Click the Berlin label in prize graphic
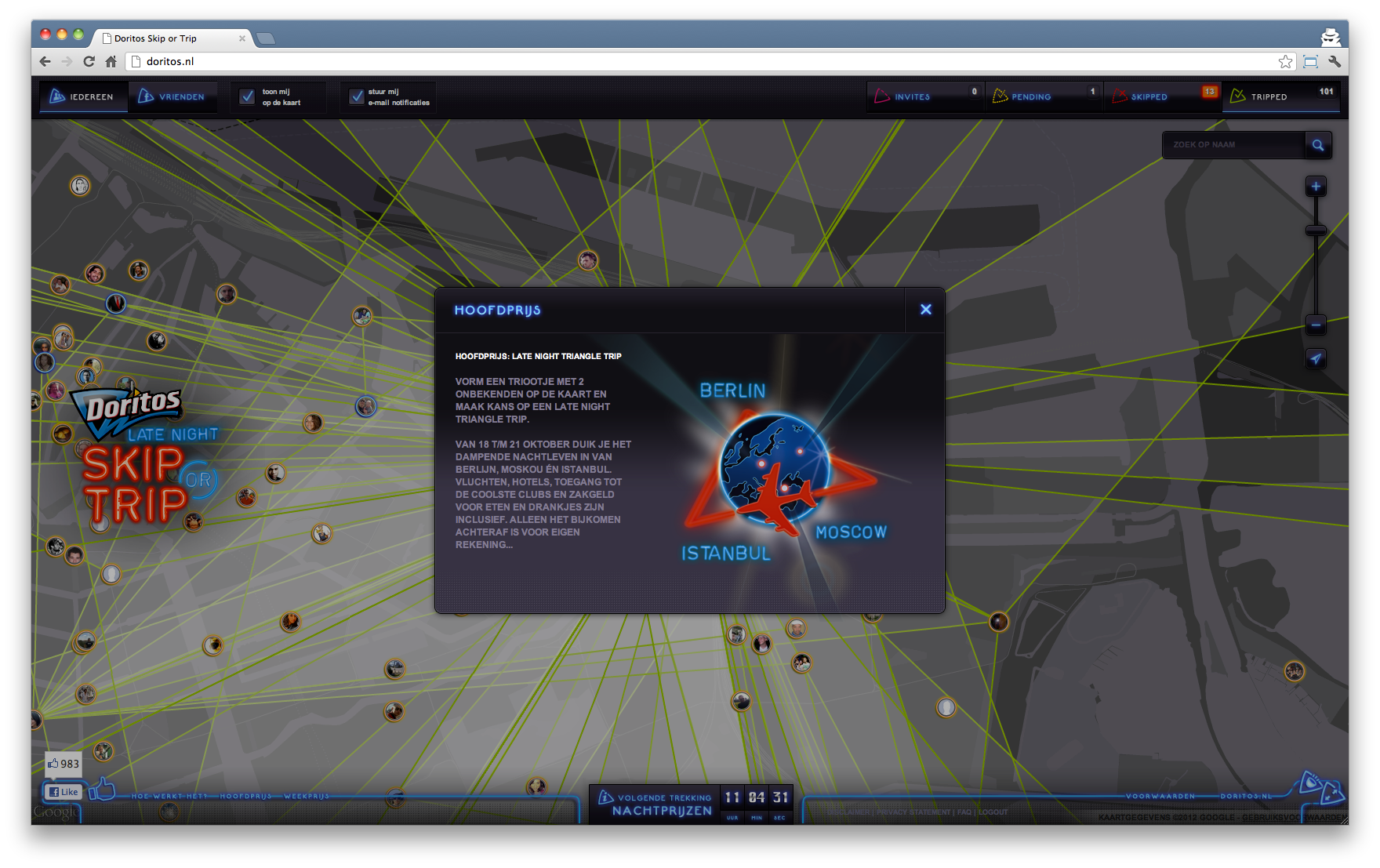The image size is (1380, 868). (x=732, y=390)
